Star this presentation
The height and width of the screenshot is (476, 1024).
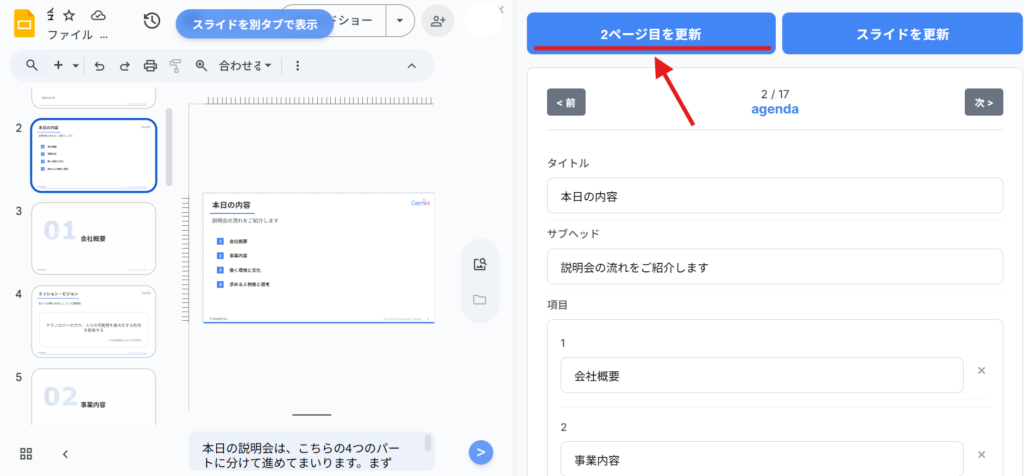pos(70,15)
